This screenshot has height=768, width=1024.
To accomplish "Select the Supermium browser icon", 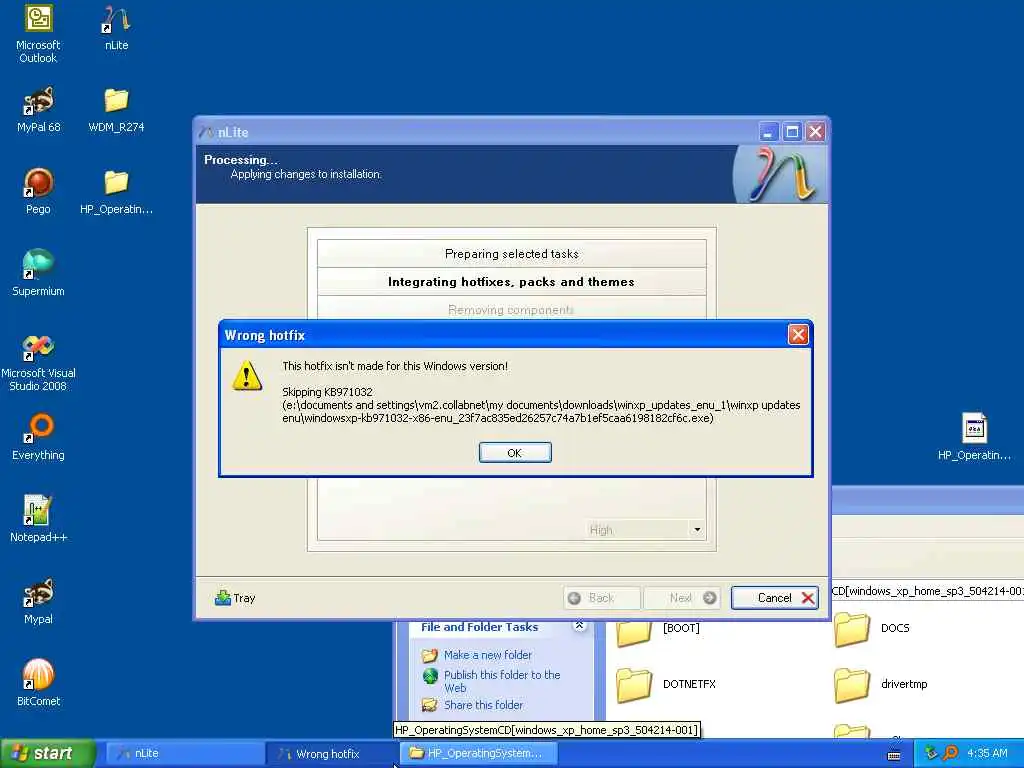I will tap(38, 273).
